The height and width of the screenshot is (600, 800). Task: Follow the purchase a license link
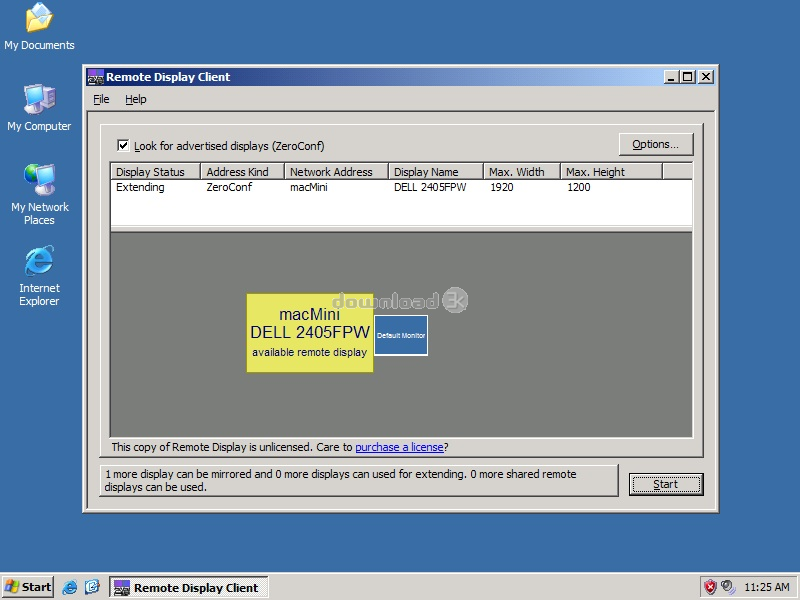coord(399,447)
